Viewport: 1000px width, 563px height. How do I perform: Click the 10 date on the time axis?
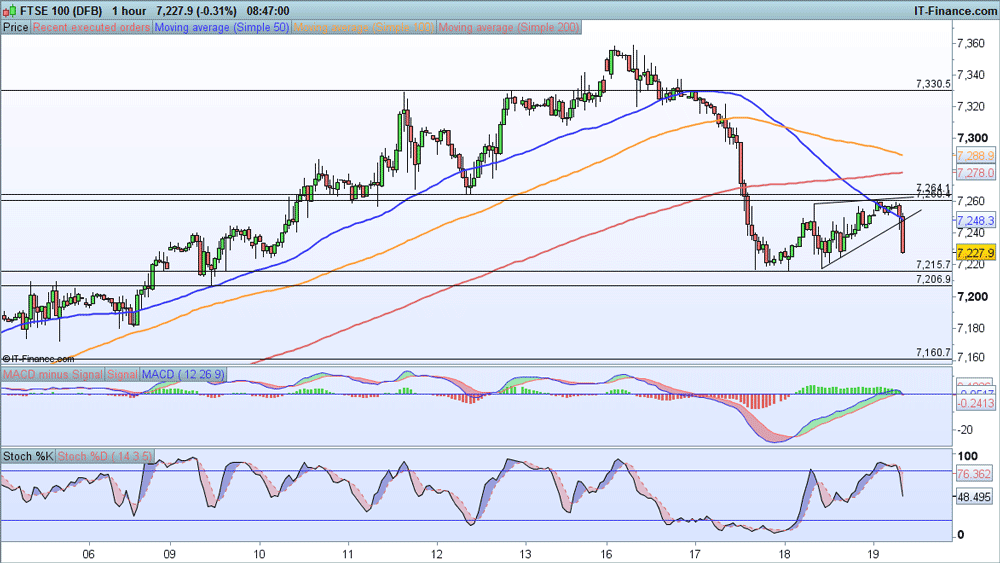(x=259, y=554)
